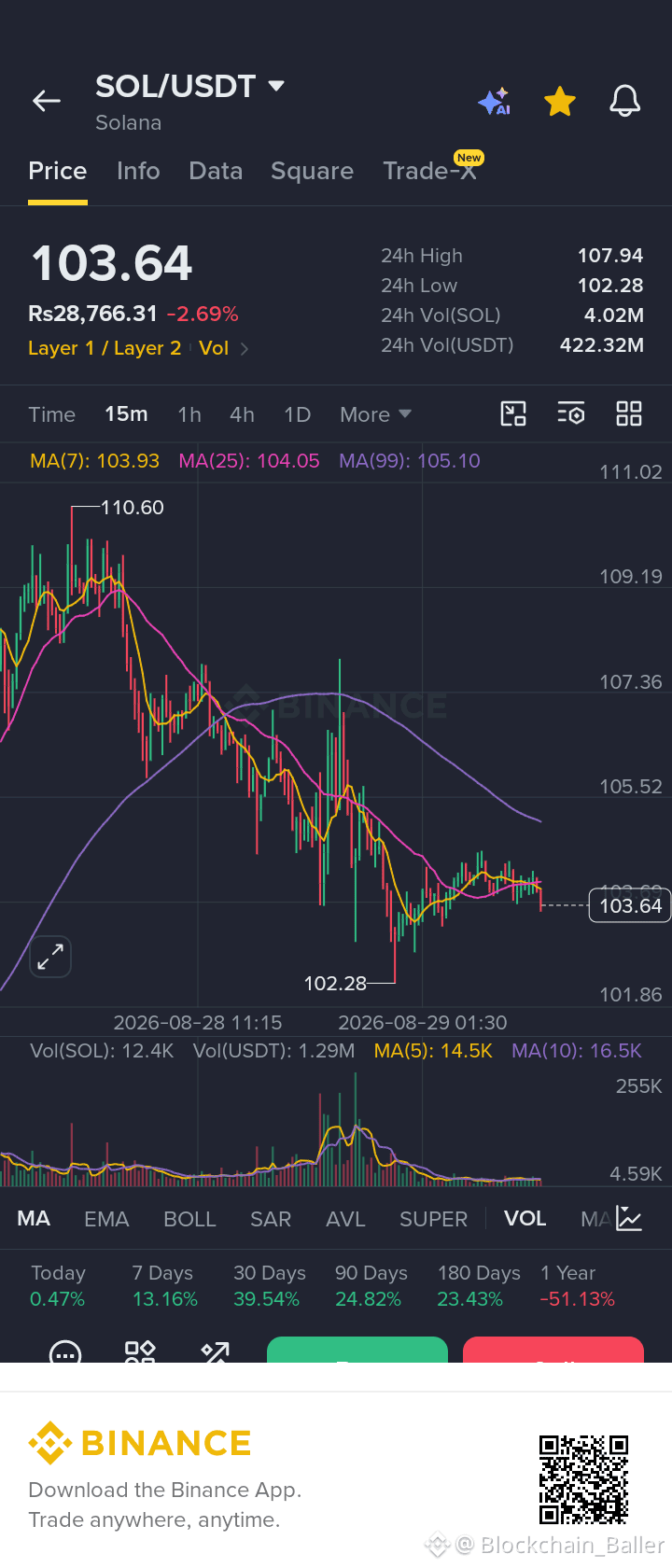Select the 1h chart interval
672x1568 pixels.
click(x=189, y=414)
